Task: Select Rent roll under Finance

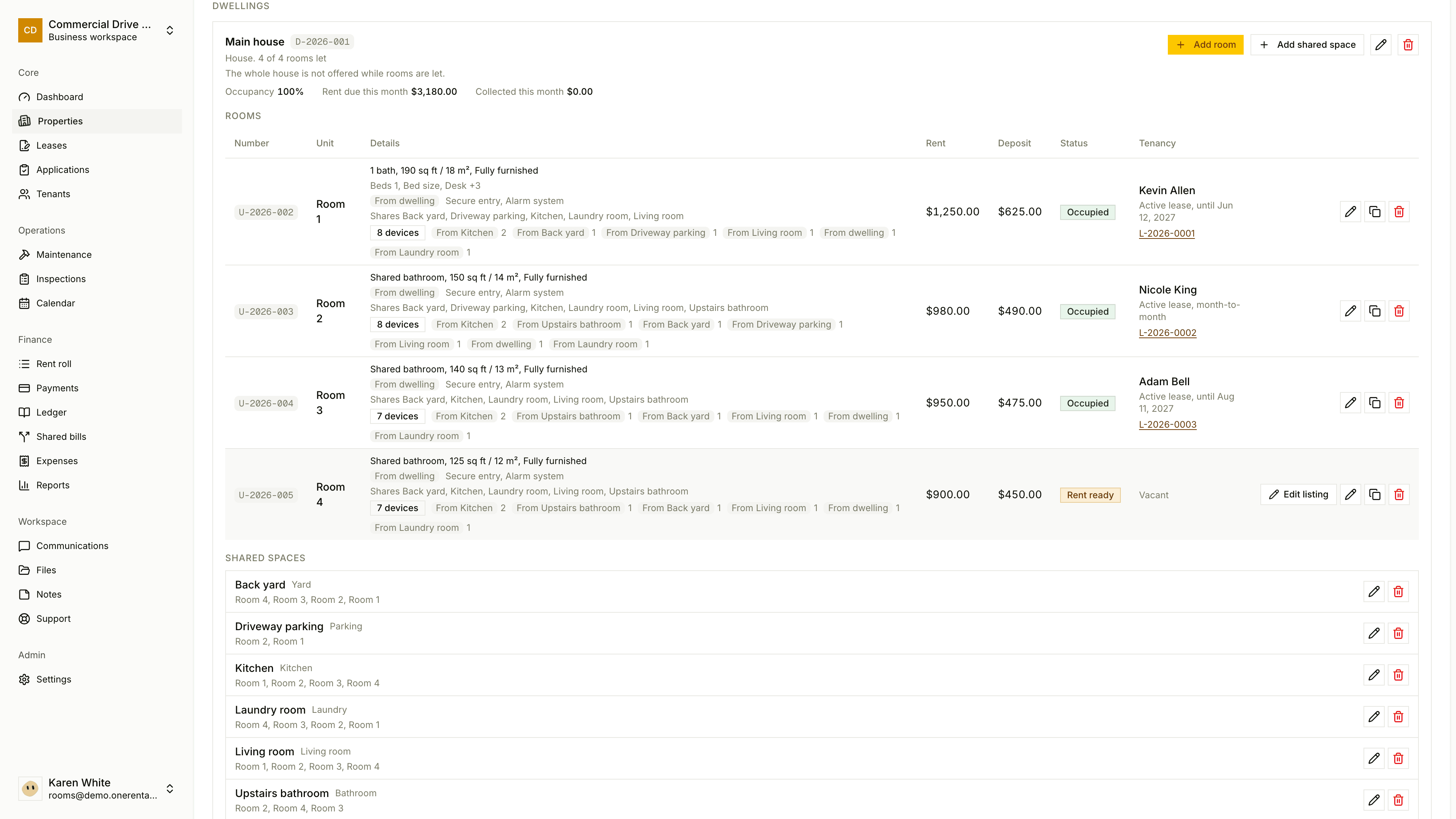Action: tap(54, 364)
